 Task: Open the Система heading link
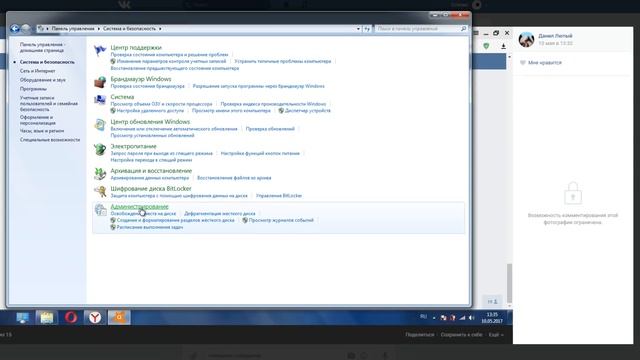pyautogui.click(x=122, y=97)
